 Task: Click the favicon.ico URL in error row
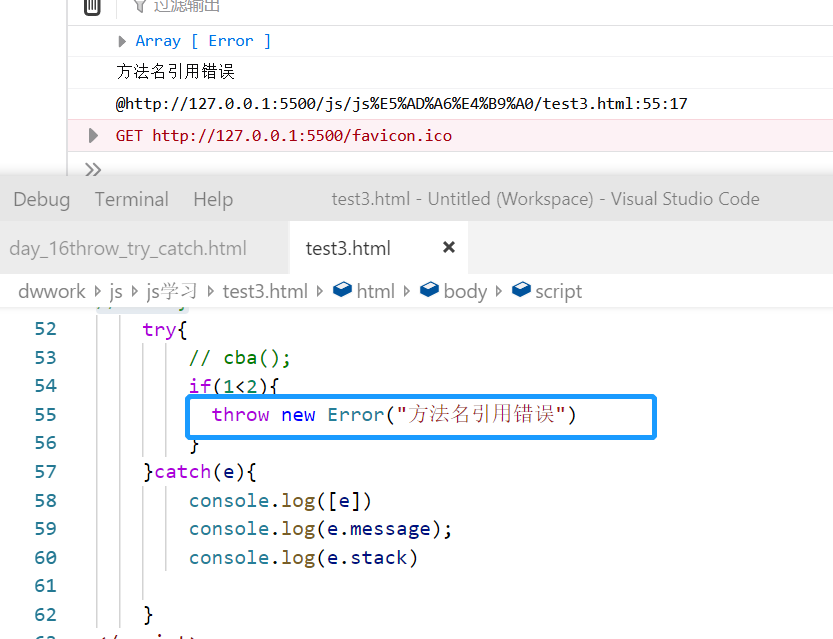point(302,136)
